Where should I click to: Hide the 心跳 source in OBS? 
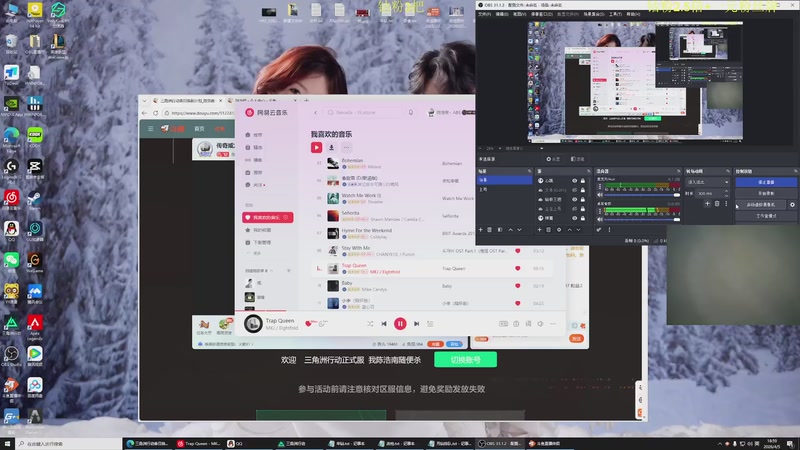pyautogui.click(x=574, y=181)
